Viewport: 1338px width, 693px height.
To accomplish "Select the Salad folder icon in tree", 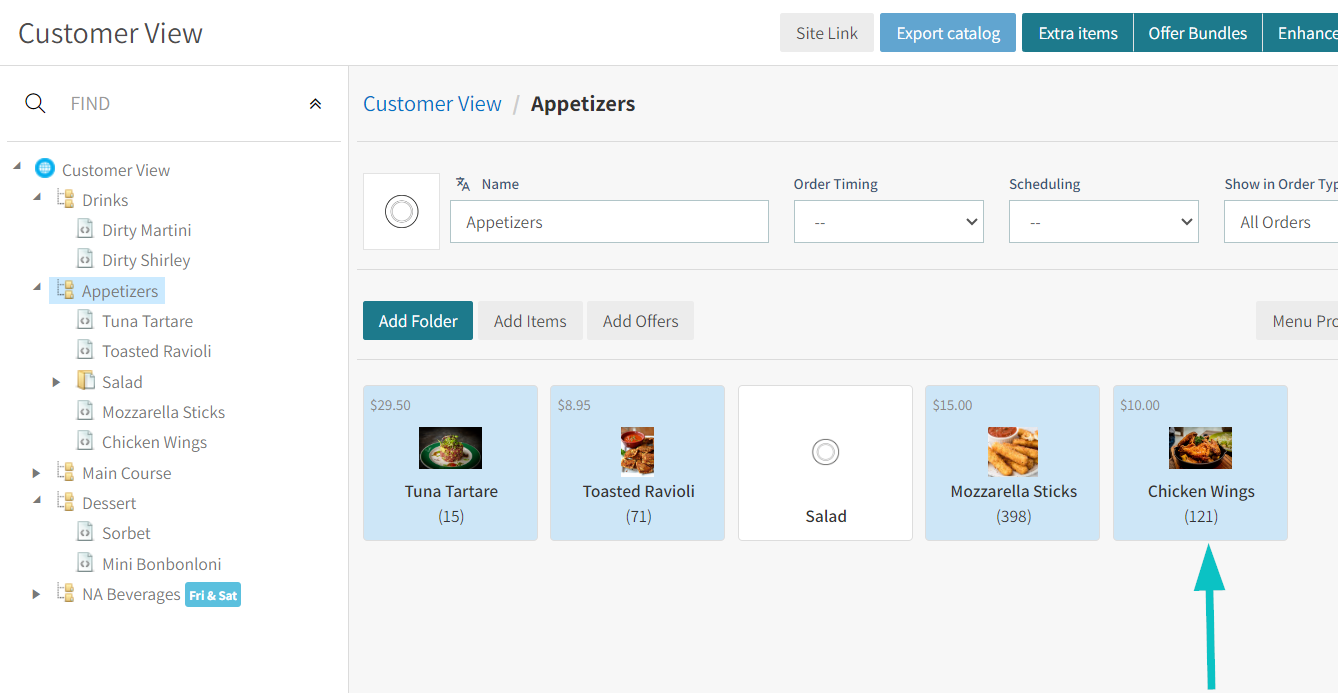I will 86,381.
